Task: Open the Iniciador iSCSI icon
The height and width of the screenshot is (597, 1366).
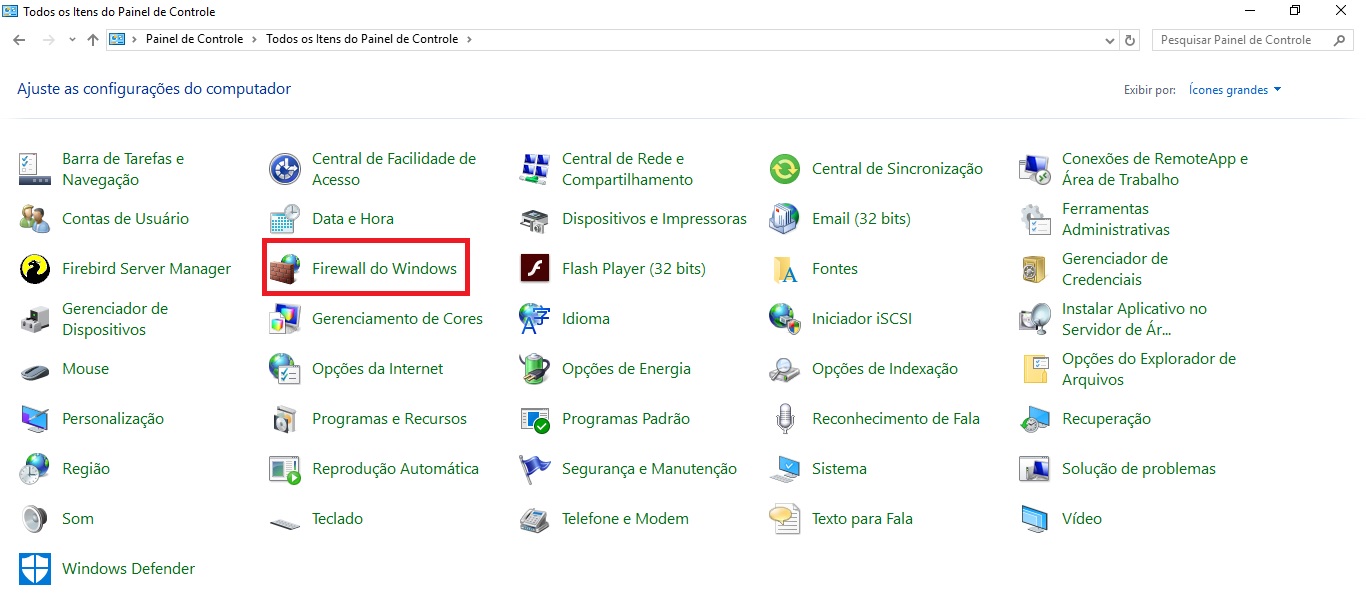Action: (x=785, y=319)
